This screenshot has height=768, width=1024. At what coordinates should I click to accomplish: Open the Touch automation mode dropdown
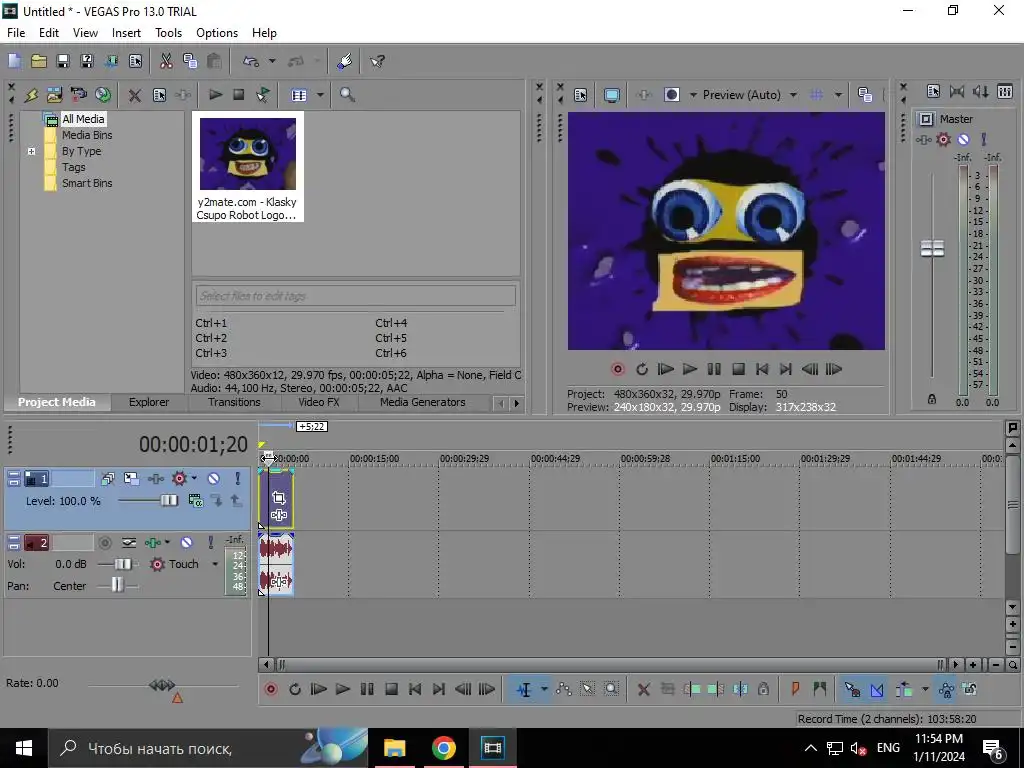click(214, 564)
